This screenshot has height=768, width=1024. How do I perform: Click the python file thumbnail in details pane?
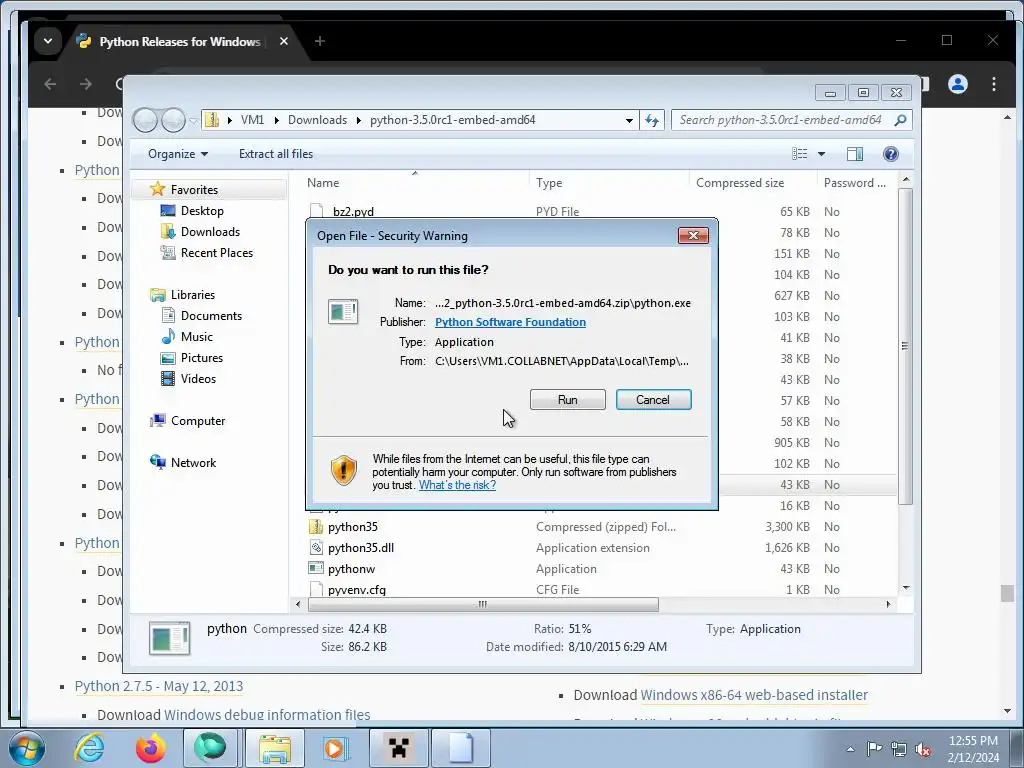170,638
